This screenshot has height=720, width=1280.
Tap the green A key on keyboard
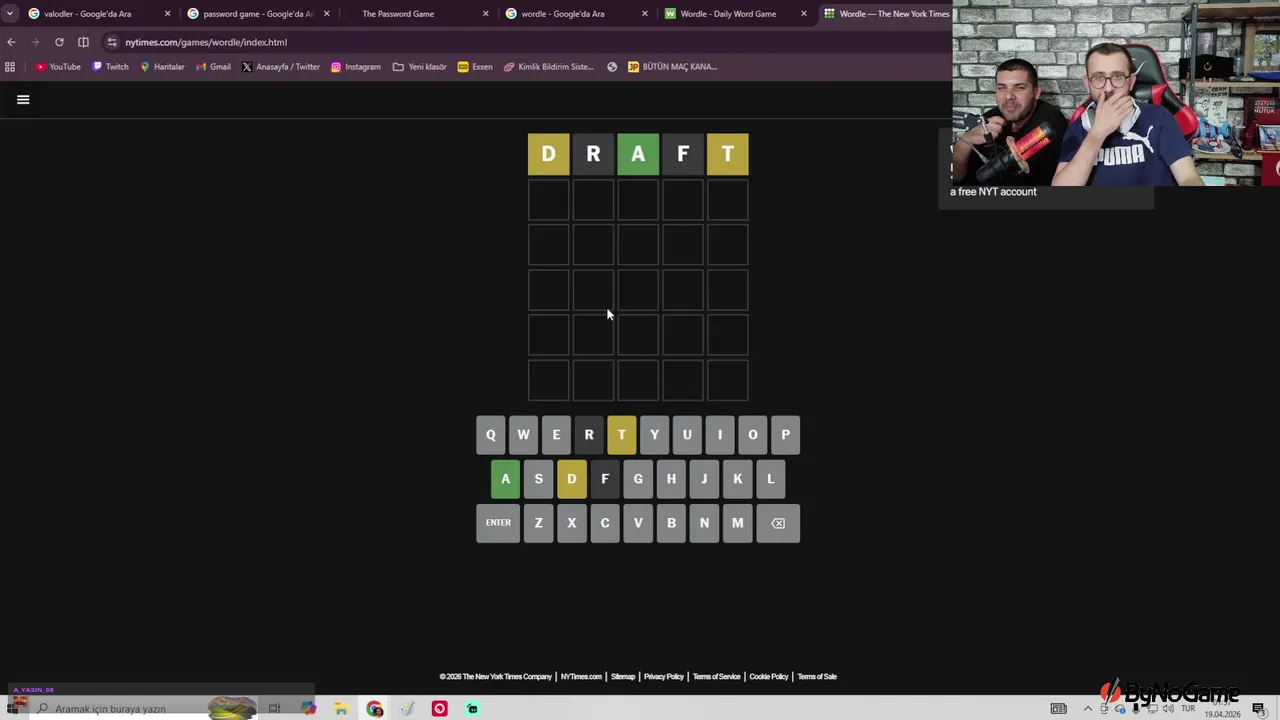(506, 479)
